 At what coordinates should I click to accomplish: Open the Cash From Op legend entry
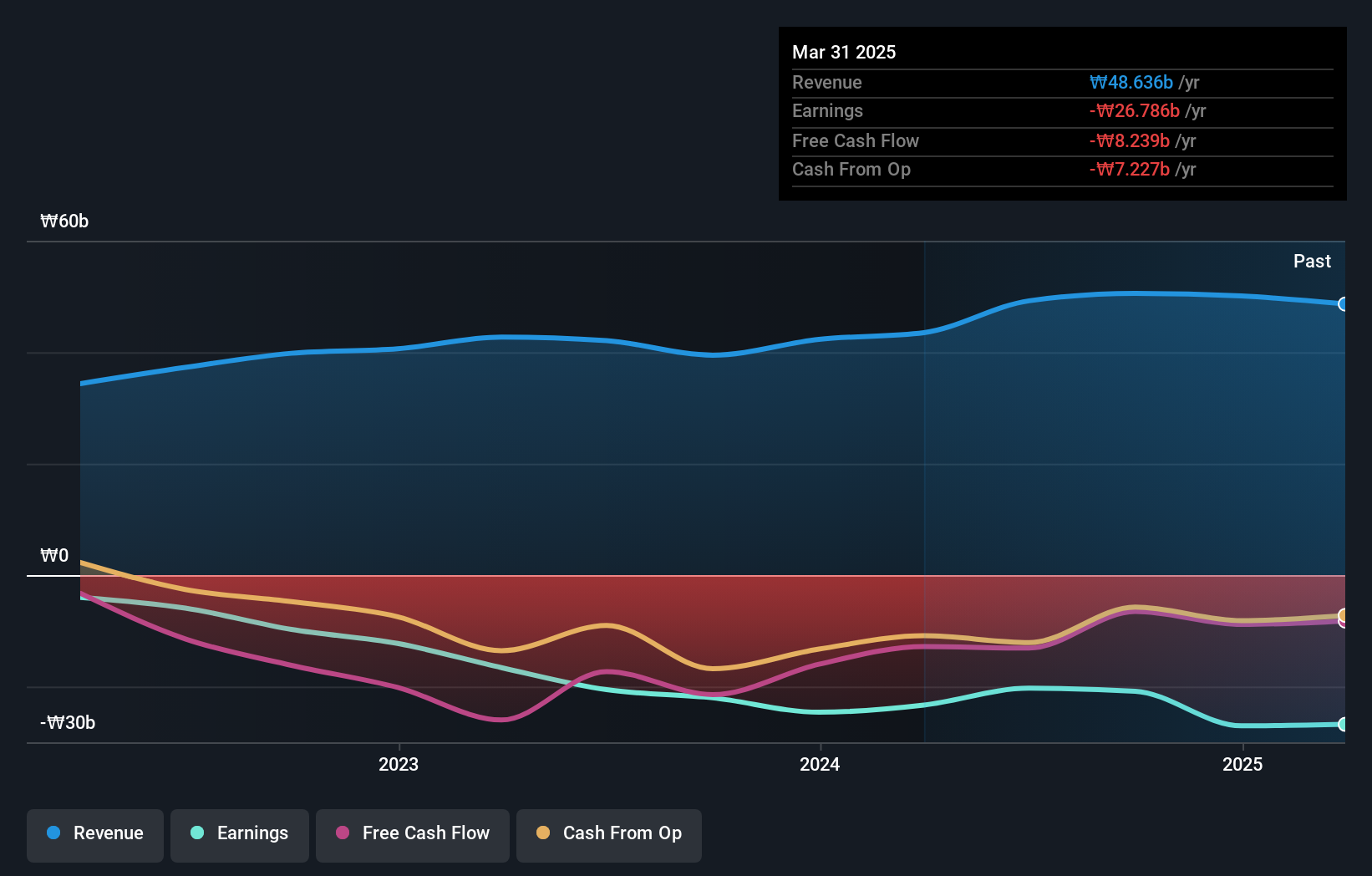(x=608, y=834)
